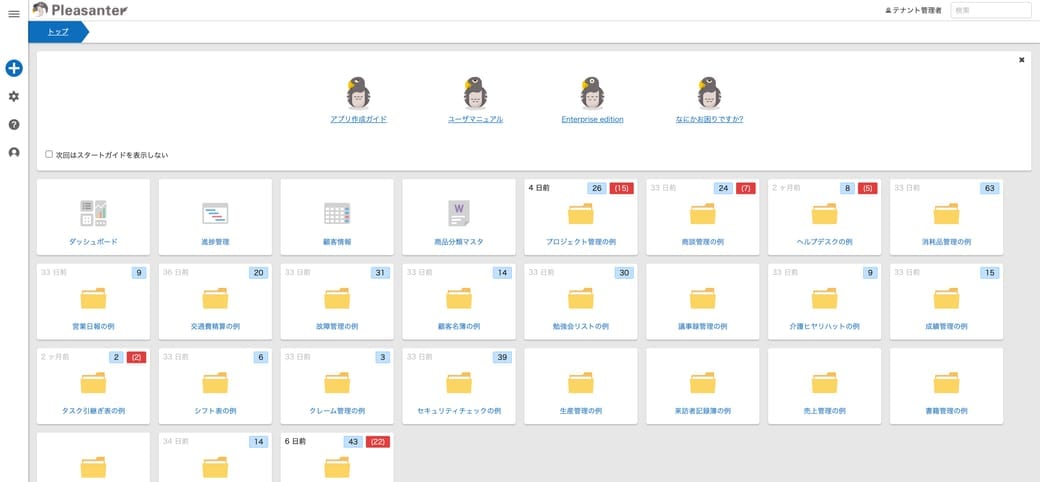1040x482 pixels.
Task: Click the blue 43 count badge
Action: [353, 442]
